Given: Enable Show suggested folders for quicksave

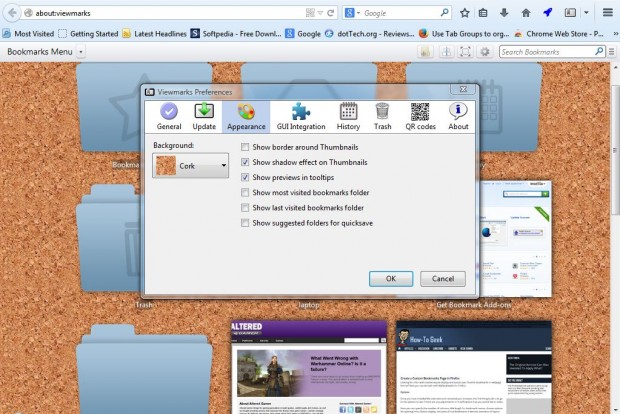Looking at the screenshot, I should tap(246, 222).
